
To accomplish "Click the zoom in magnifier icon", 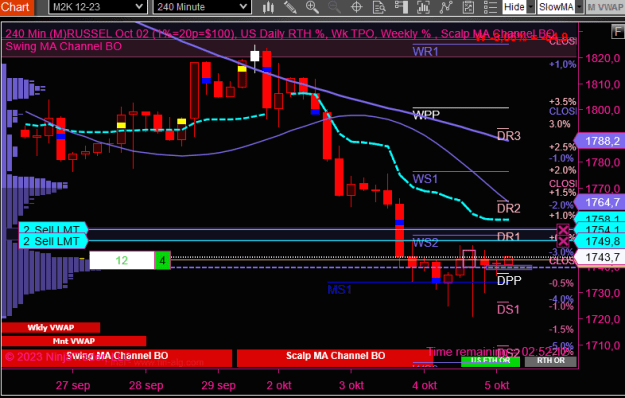I will tap(312, 7).
